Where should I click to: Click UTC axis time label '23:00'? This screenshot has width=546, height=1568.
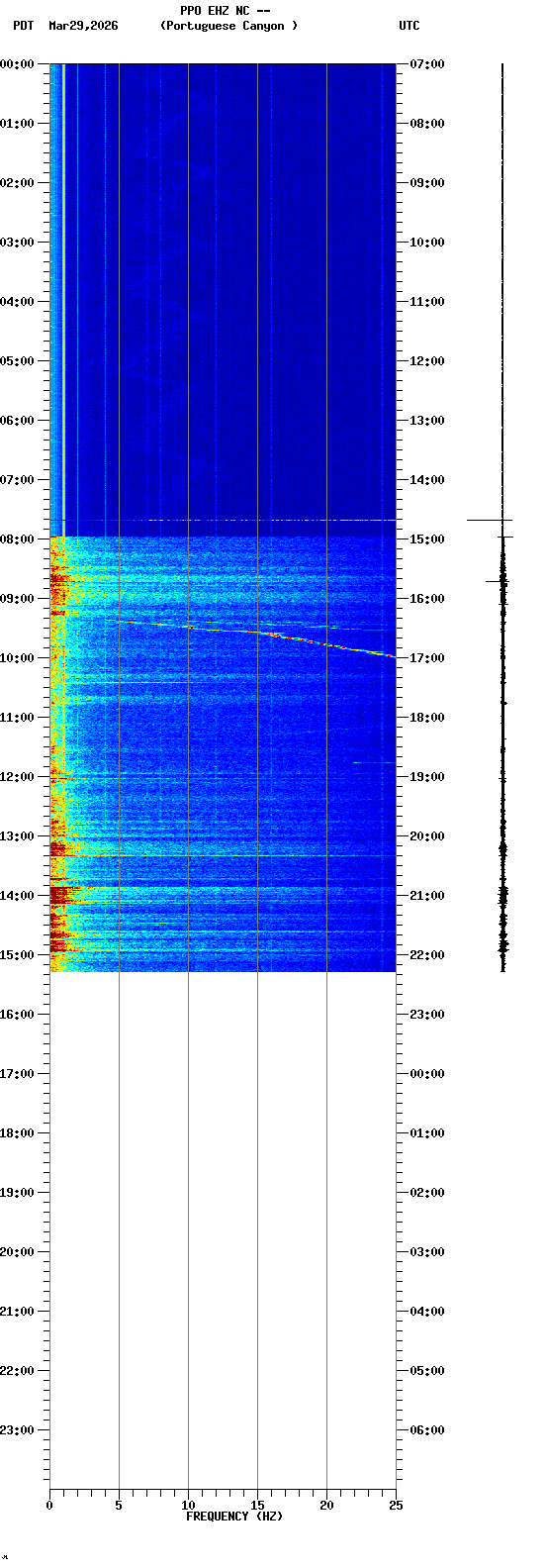click(427, 1015)
